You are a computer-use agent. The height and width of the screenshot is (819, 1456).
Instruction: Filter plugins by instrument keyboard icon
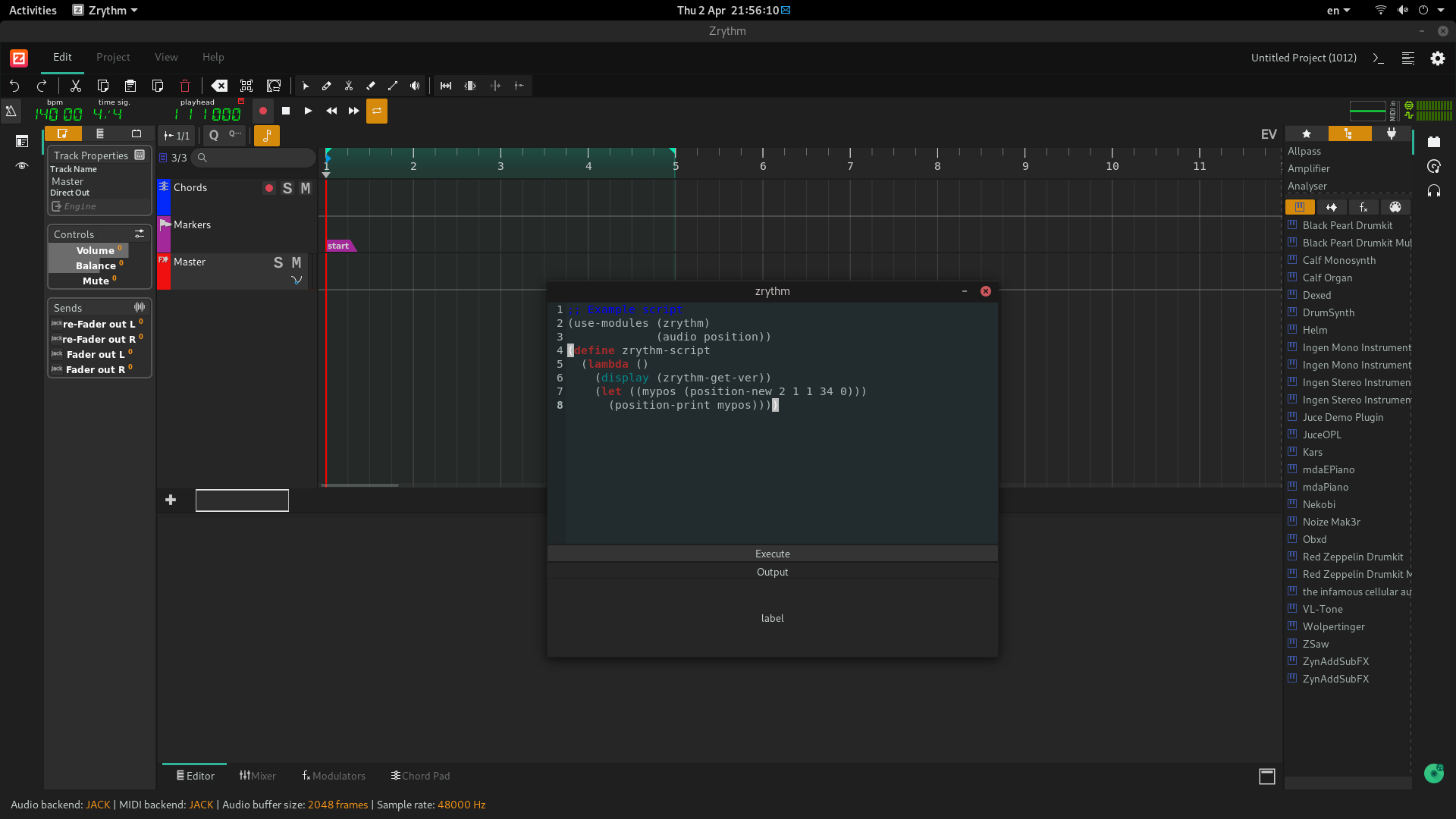point(1300,207)
